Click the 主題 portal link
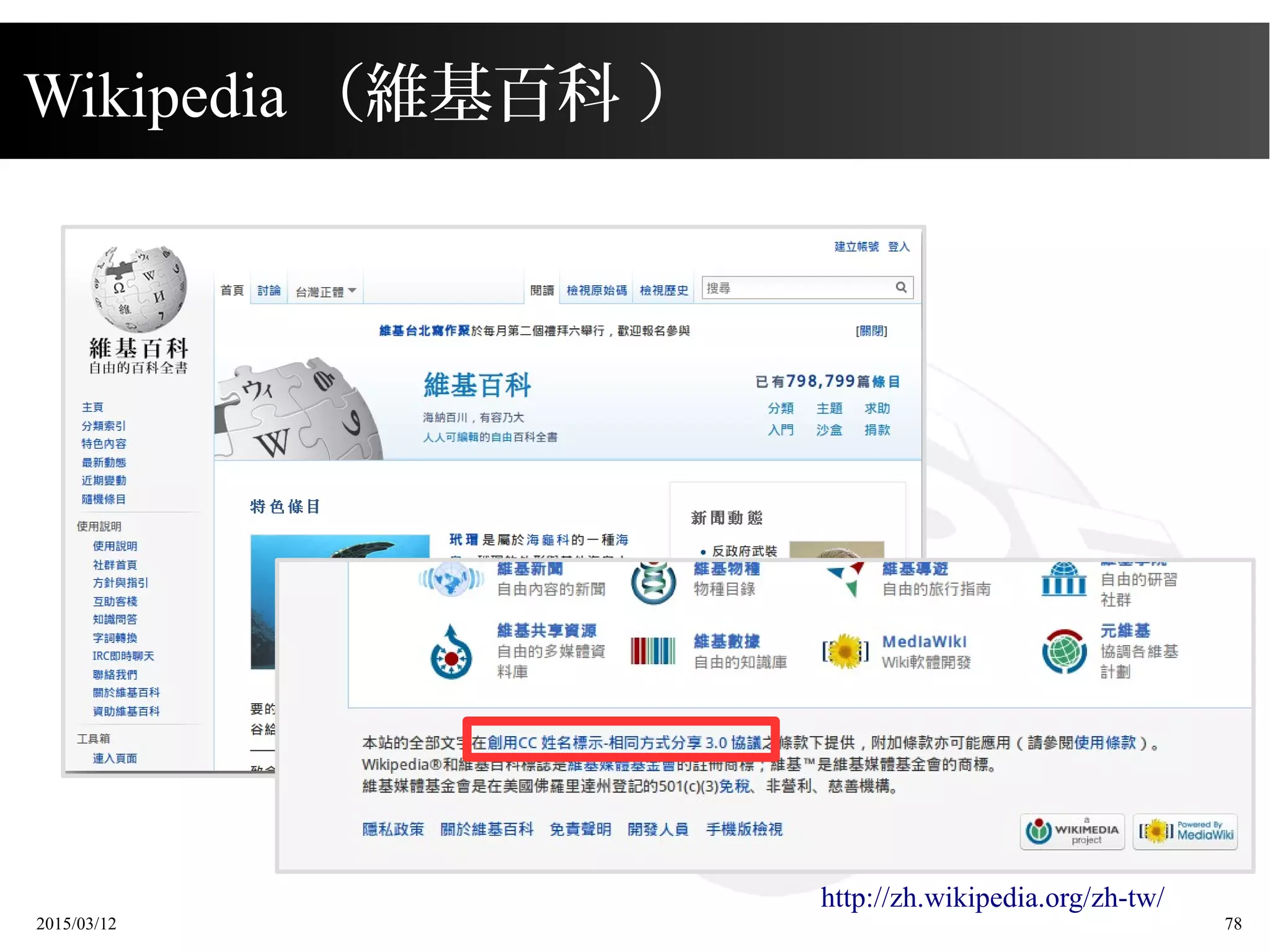 tap(829, 408)
